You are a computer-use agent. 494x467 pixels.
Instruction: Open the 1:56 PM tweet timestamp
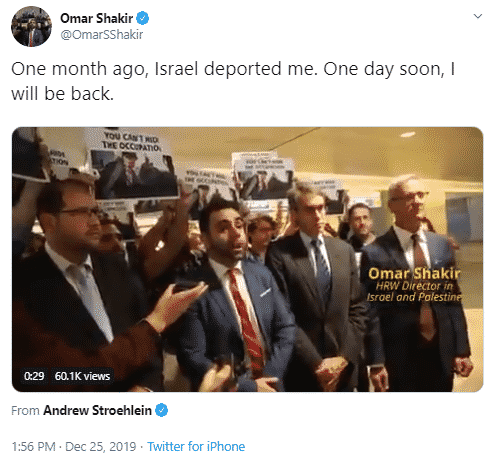[x=33, y=446]
